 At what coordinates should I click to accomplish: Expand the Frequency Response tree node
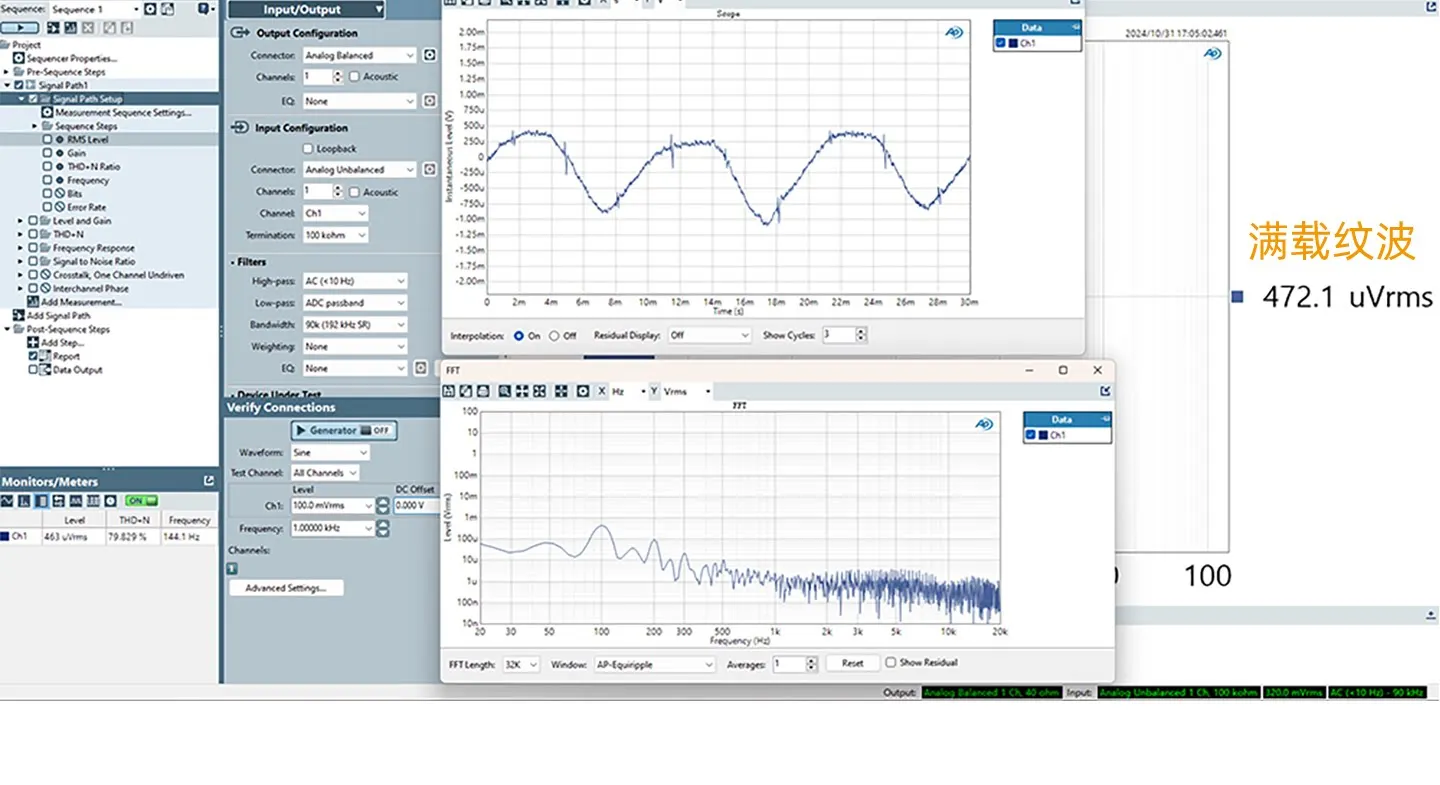21,248
